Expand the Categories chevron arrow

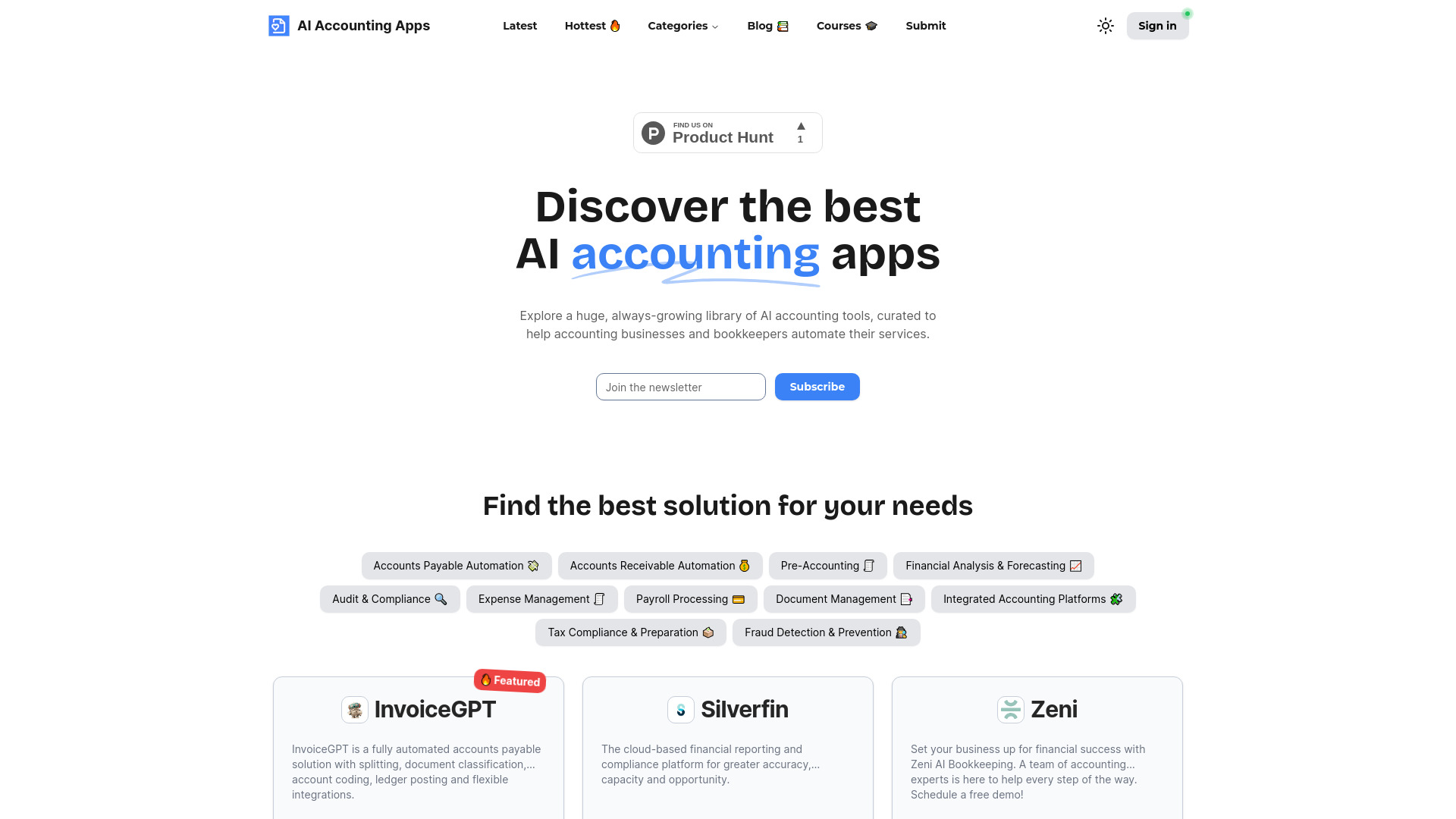point(715,26)
